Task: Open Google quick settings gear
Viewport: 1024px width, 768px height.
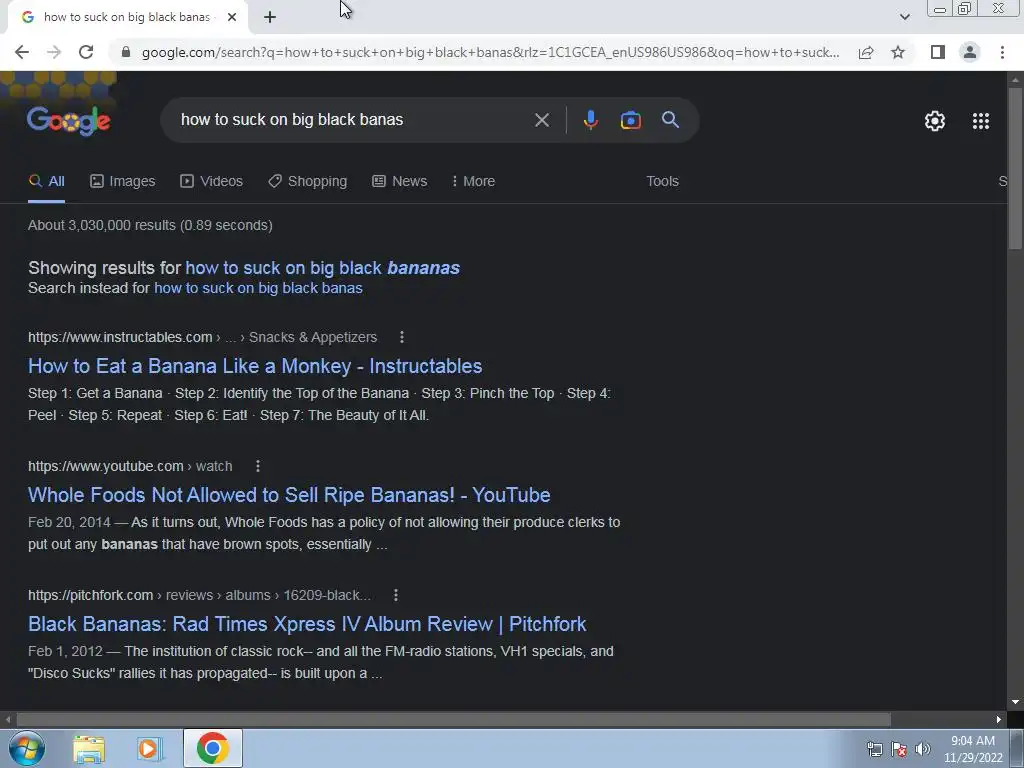Action: point(935,121)
